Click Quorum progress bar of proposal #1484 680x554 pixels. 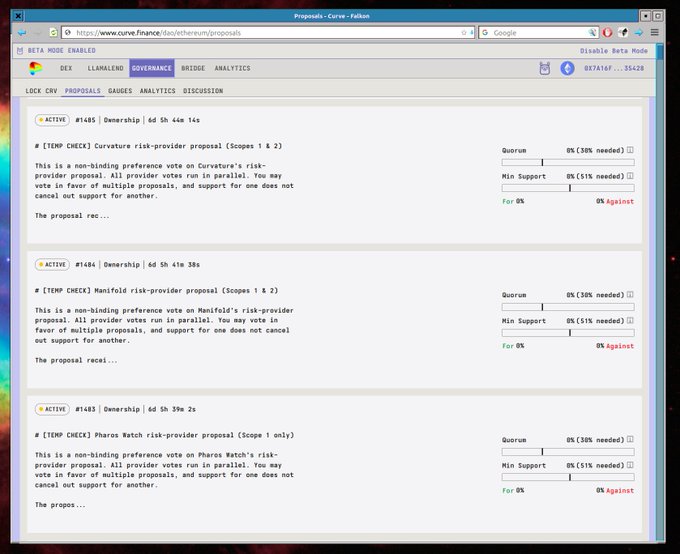point(568,307)
